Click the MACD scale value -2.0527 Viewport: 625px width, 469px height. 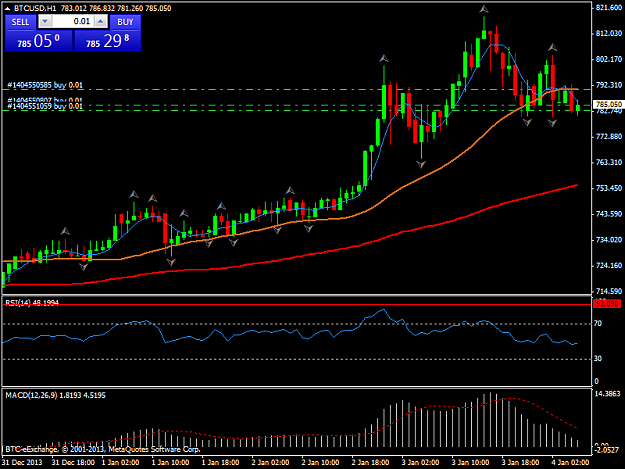pos(607,450)
